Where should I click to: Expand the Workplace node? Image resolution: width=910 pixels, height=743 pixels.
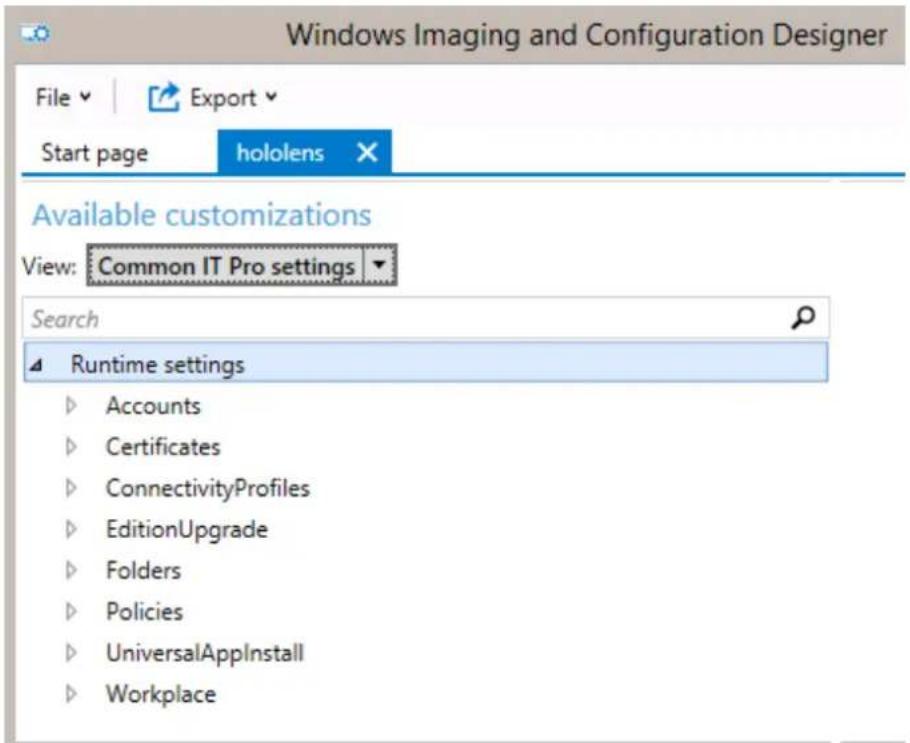tap(71, 694)
